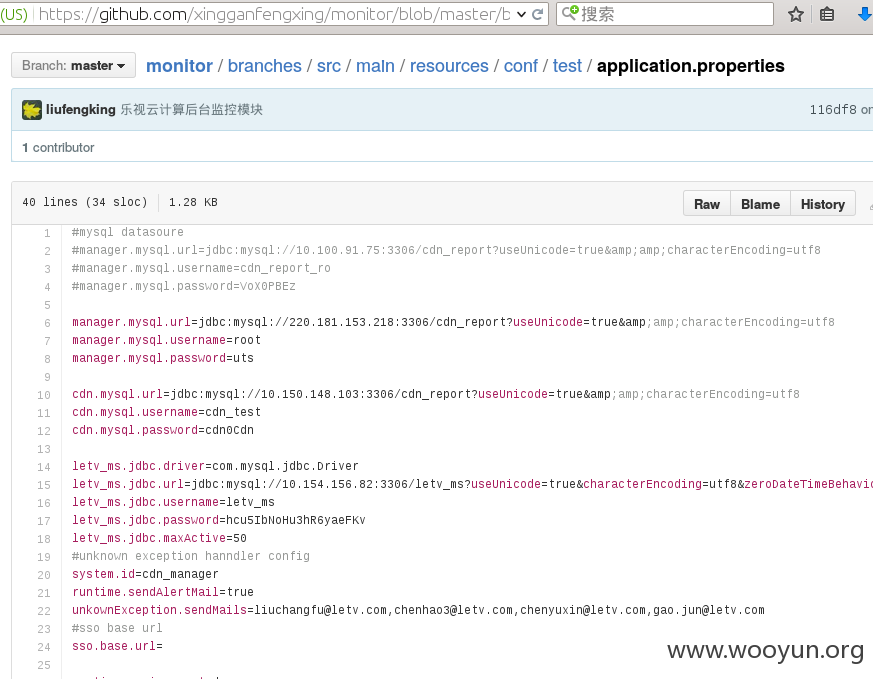This screenshot has height=679, width=873.
Task: Click the Blame button
Action: tap(761, 204)
